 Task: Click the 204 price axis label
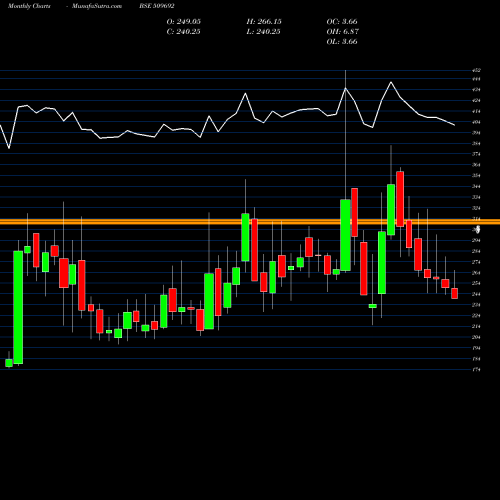click(x=476, y=337)
